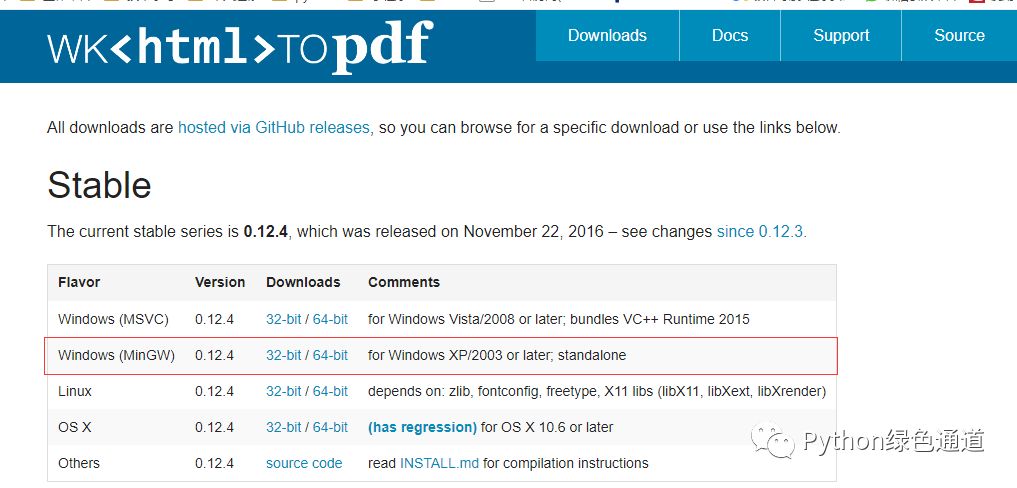The height and width of the screenshot is (488, 1017).
Task: Download Windows (MSVC) 64-bit build
Action: [x=330, y=319]
